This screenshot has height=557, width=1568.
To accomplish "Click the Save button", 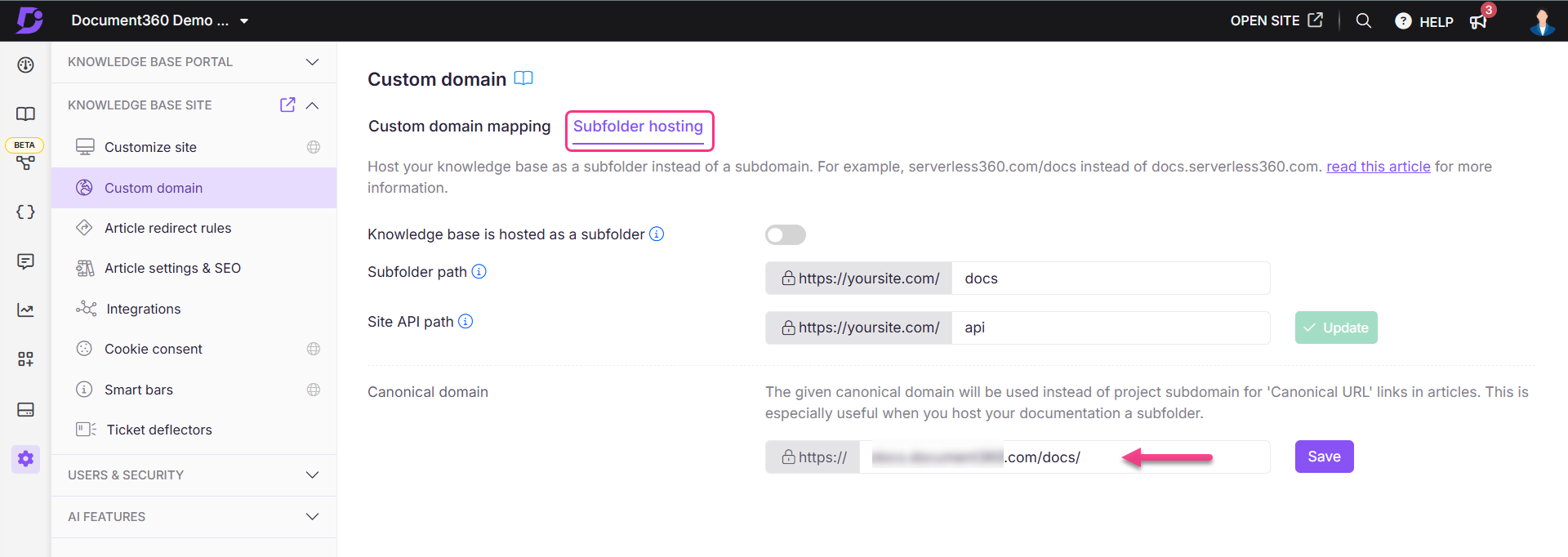I will (1325, 457).
